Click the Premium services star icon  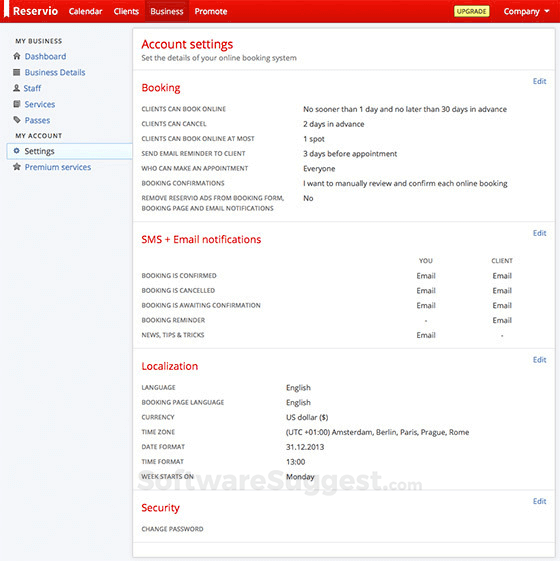tap(16, 167)
